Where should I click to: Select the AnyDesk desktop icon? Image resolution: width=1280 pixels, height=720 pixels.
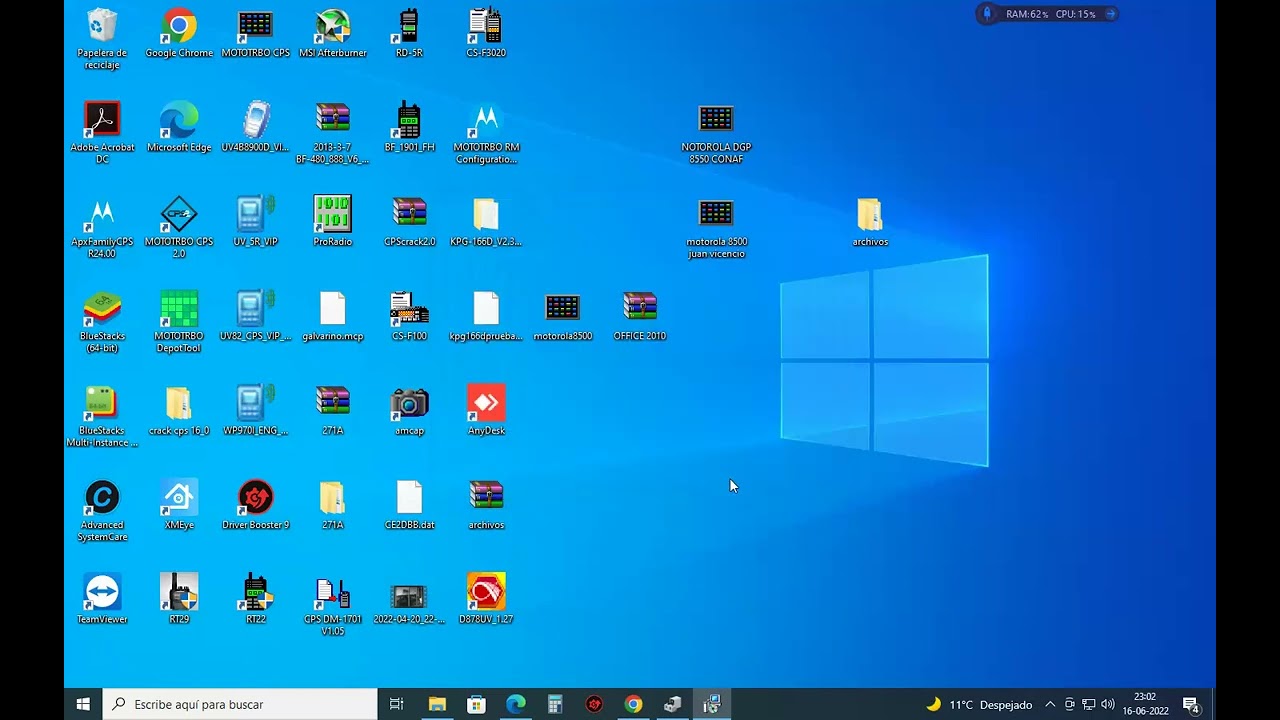[x=486, y=410]
